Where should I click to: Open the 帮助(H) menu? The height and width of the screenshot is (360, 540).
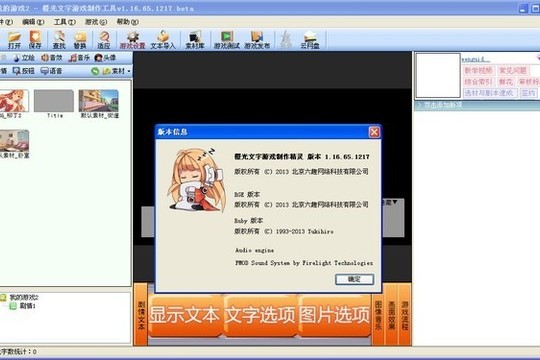127,22
